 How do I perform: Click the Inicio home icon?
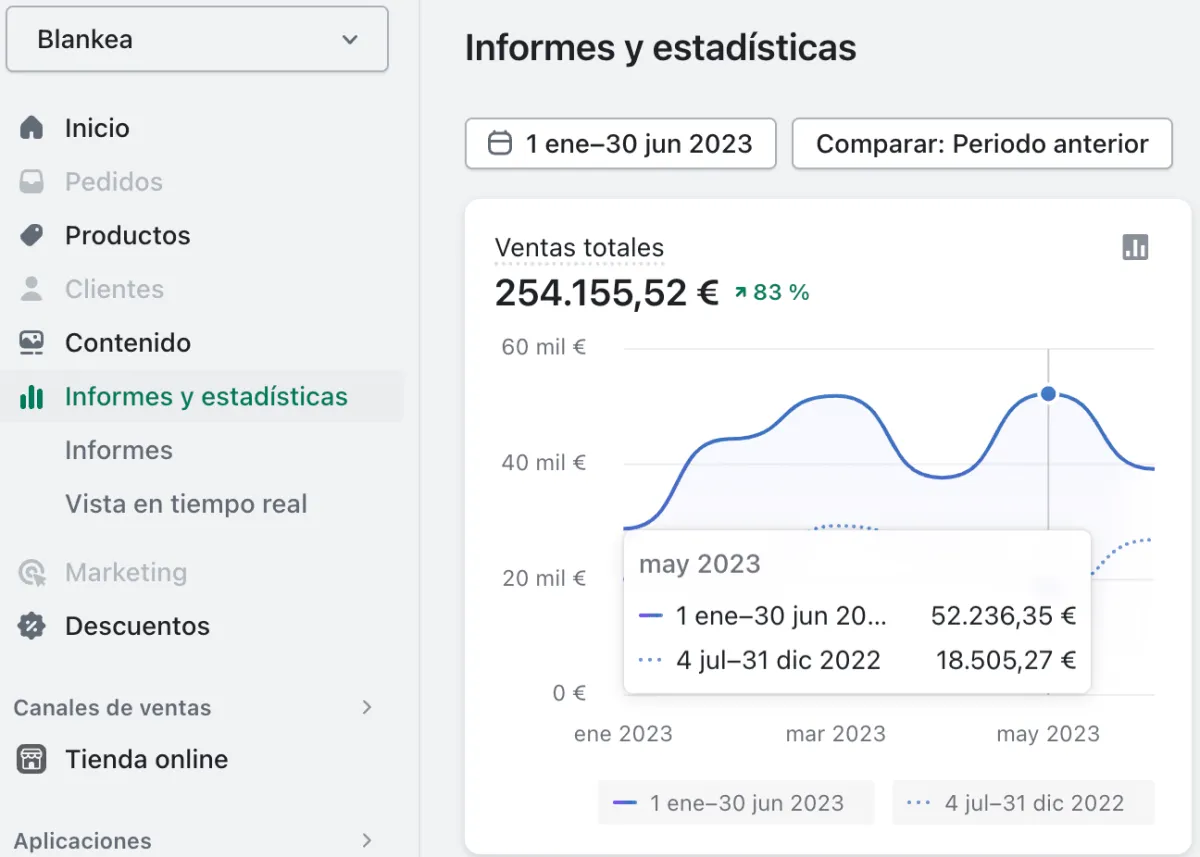(x=32, y=128)
